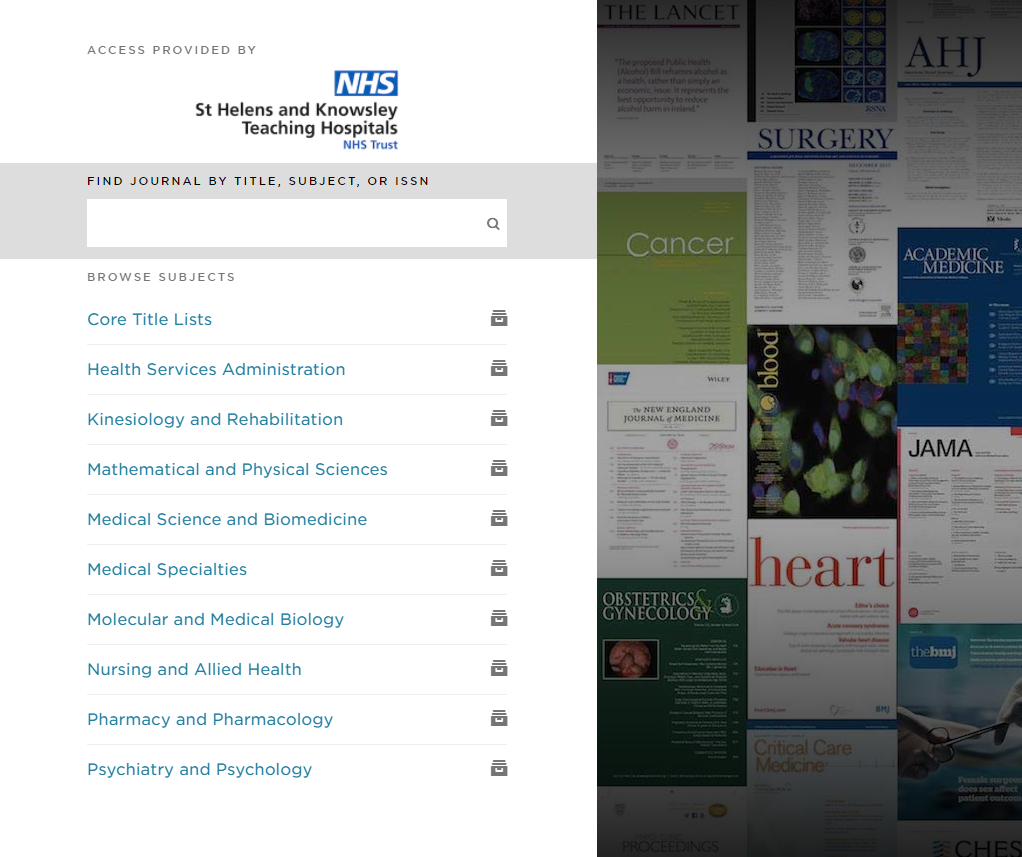The image size is (1022, 857).
Task: Click the archive icon beside Mathematical and Physical Sciences
Action: pyautogui.click(x=499, y=468)
